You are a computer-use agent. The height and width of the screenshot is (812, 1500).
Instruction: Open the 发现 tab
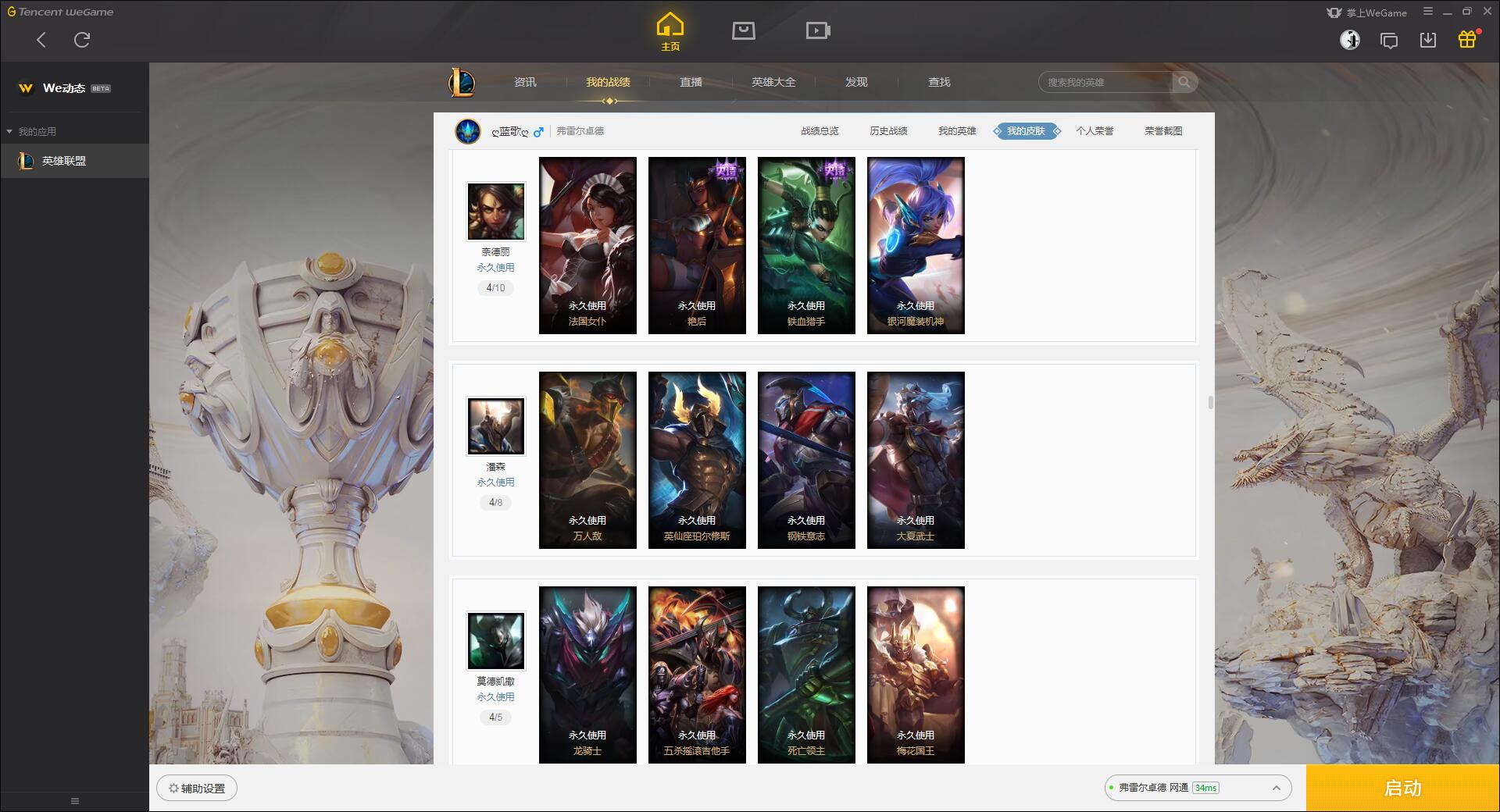pos(856,82)
